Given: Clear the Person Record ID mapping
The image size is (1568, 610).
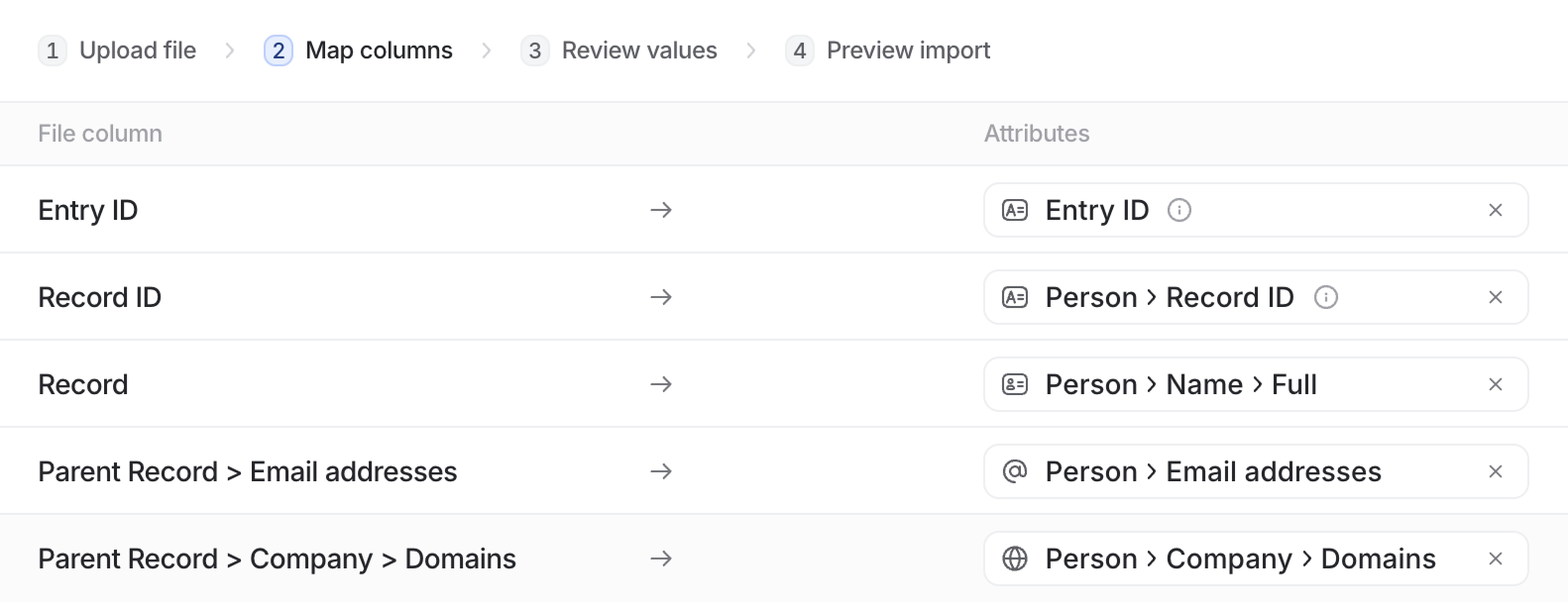Looking at the screenshot, I should point(1495,297).
